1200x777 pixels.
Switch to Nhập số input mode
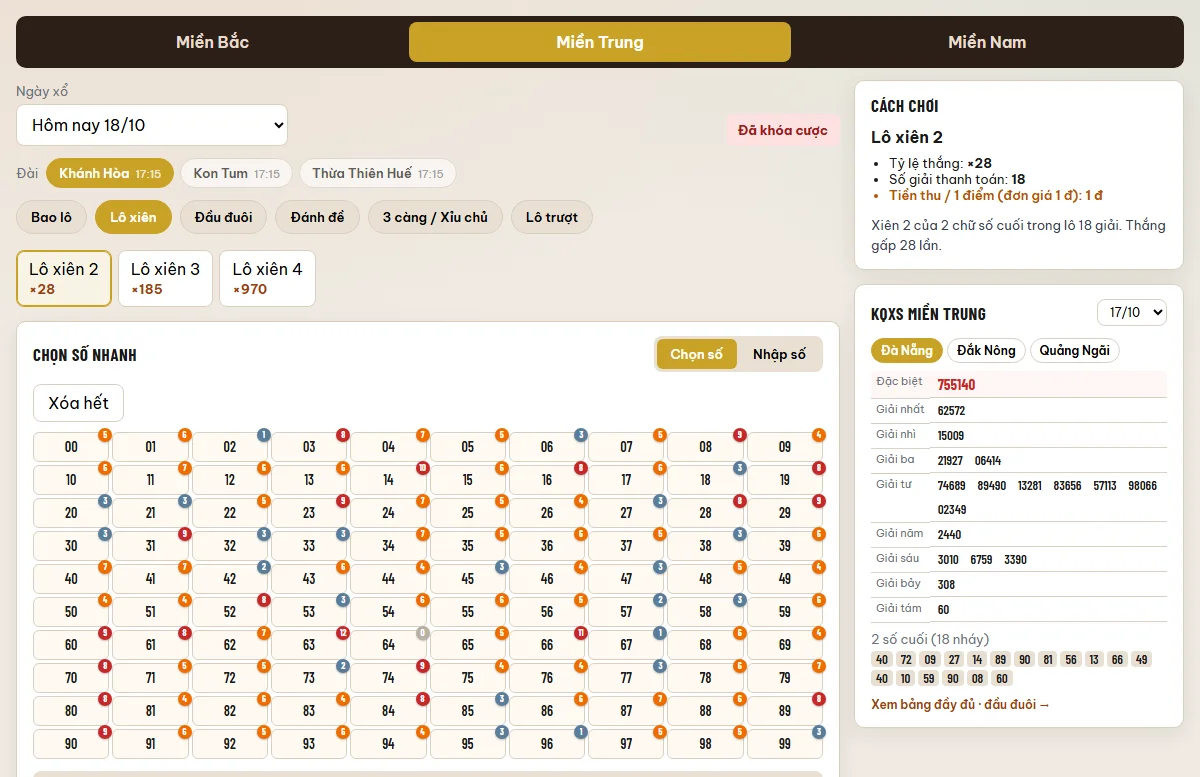coord(779,354)
